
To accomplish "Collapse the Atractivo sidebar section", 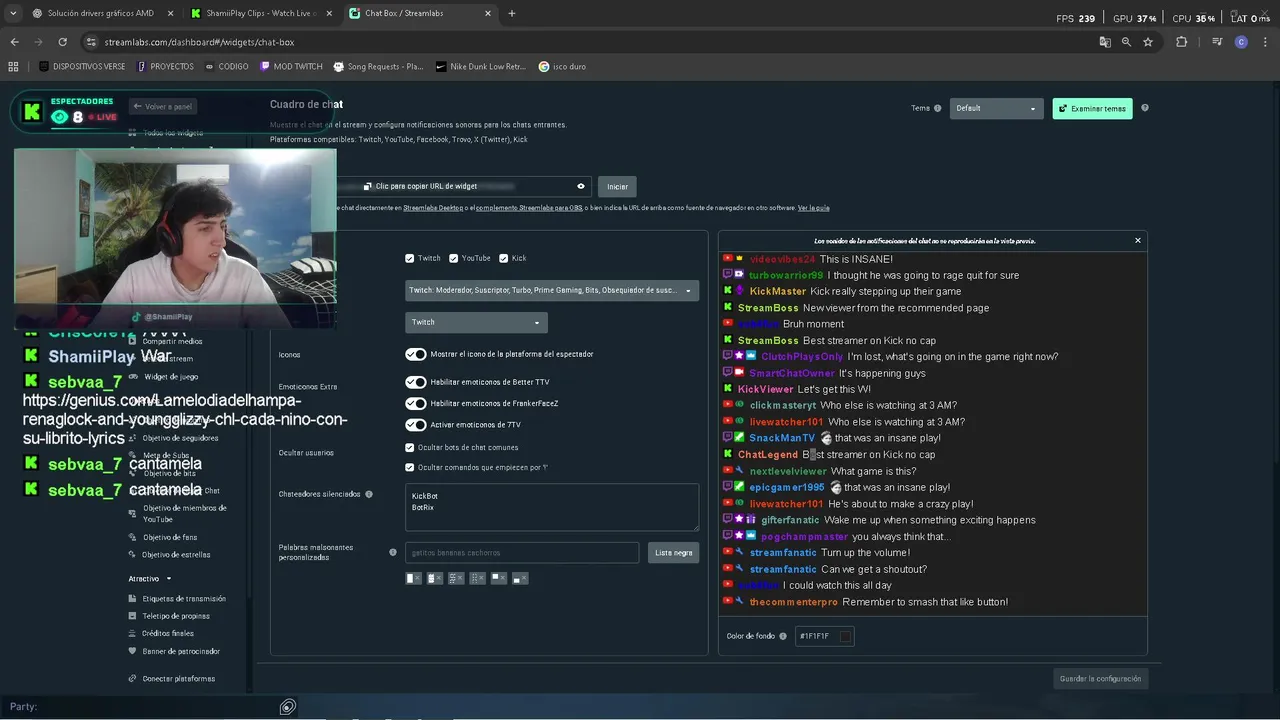I will tap(150, 578).
